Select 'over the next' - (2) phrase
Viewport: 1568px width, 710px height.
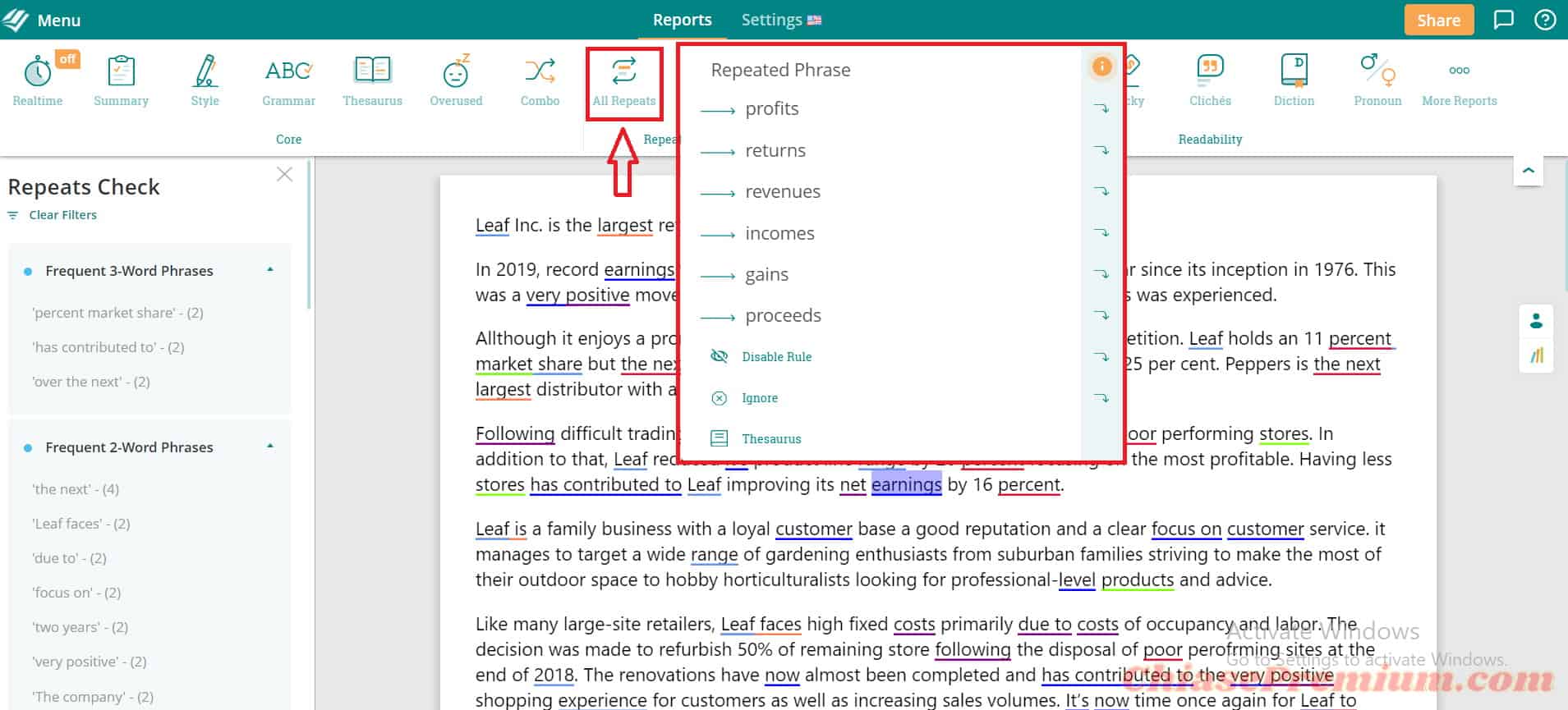click(x=90, y=382)
